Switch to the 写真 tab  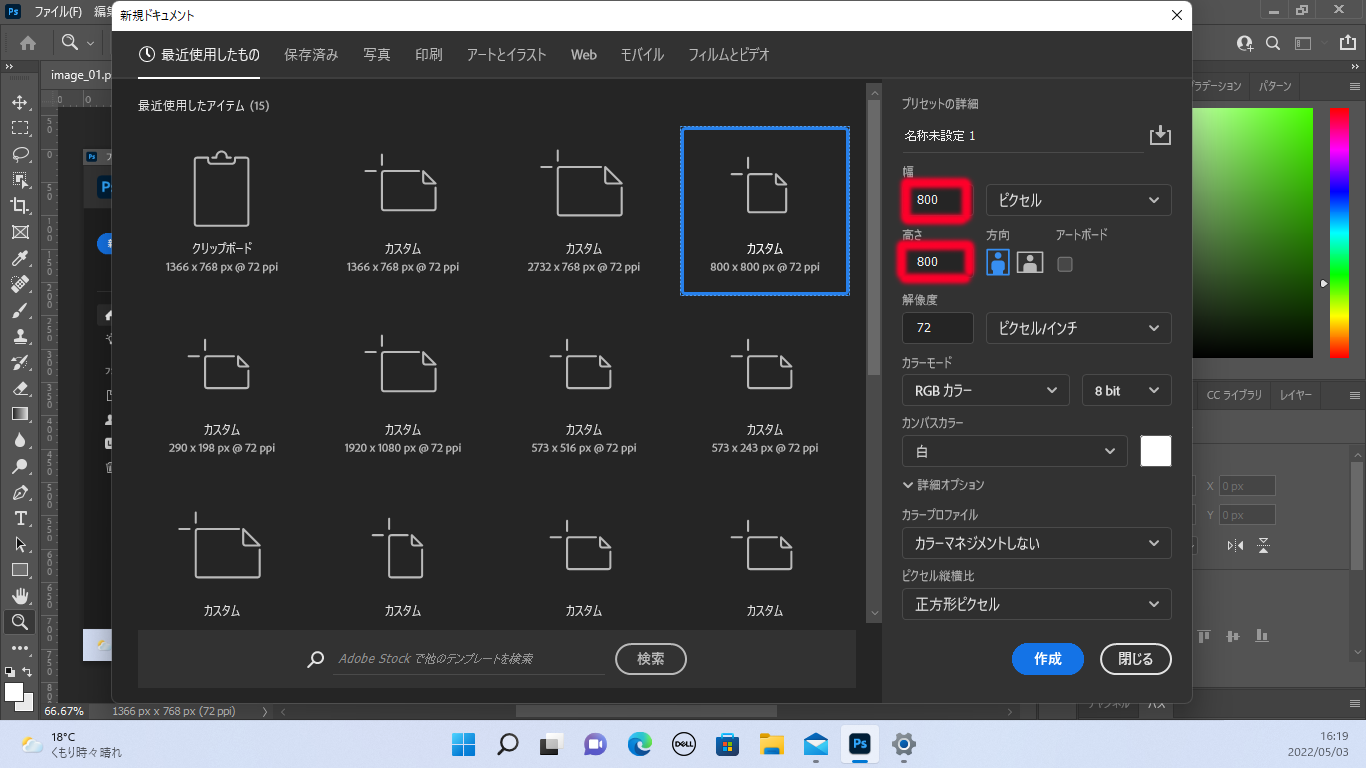(x=377, y=55)
